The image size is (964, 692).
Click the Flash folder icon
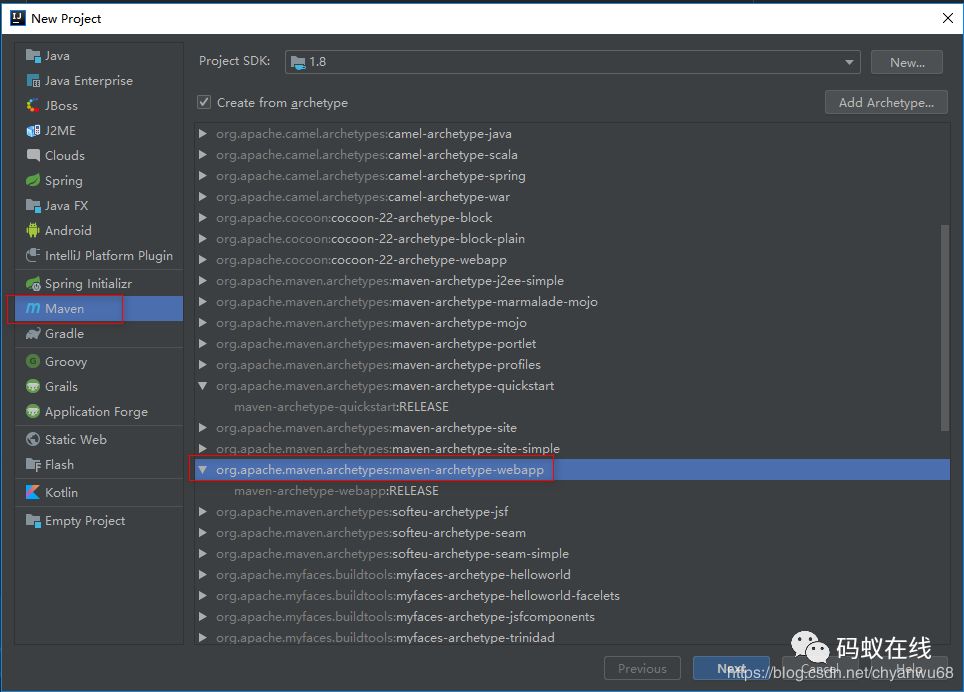click(x=33, y=465)
